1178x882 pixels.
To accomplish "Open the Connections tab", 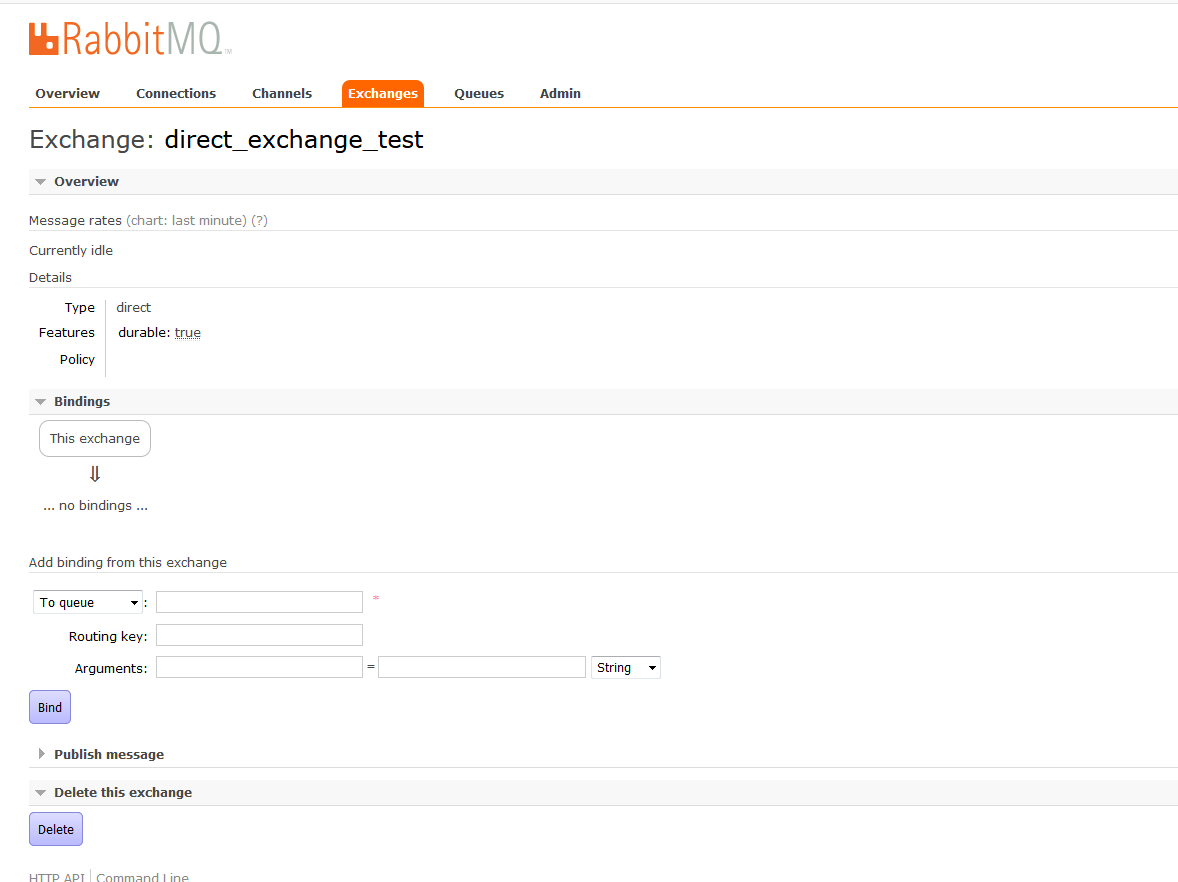I will [176, 93].
